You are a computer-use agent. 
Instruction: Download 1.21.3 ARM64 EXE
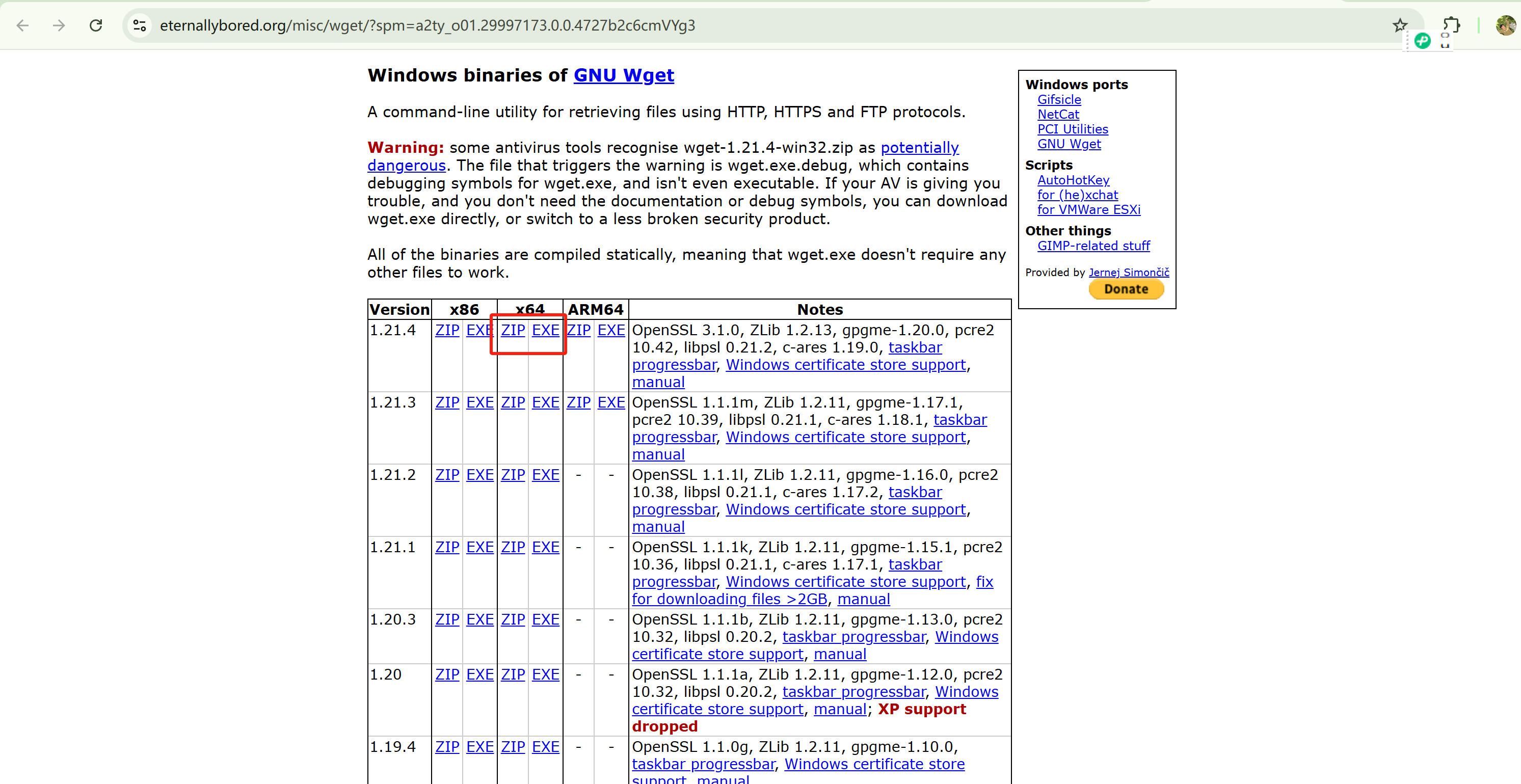[x=610, y=402]
